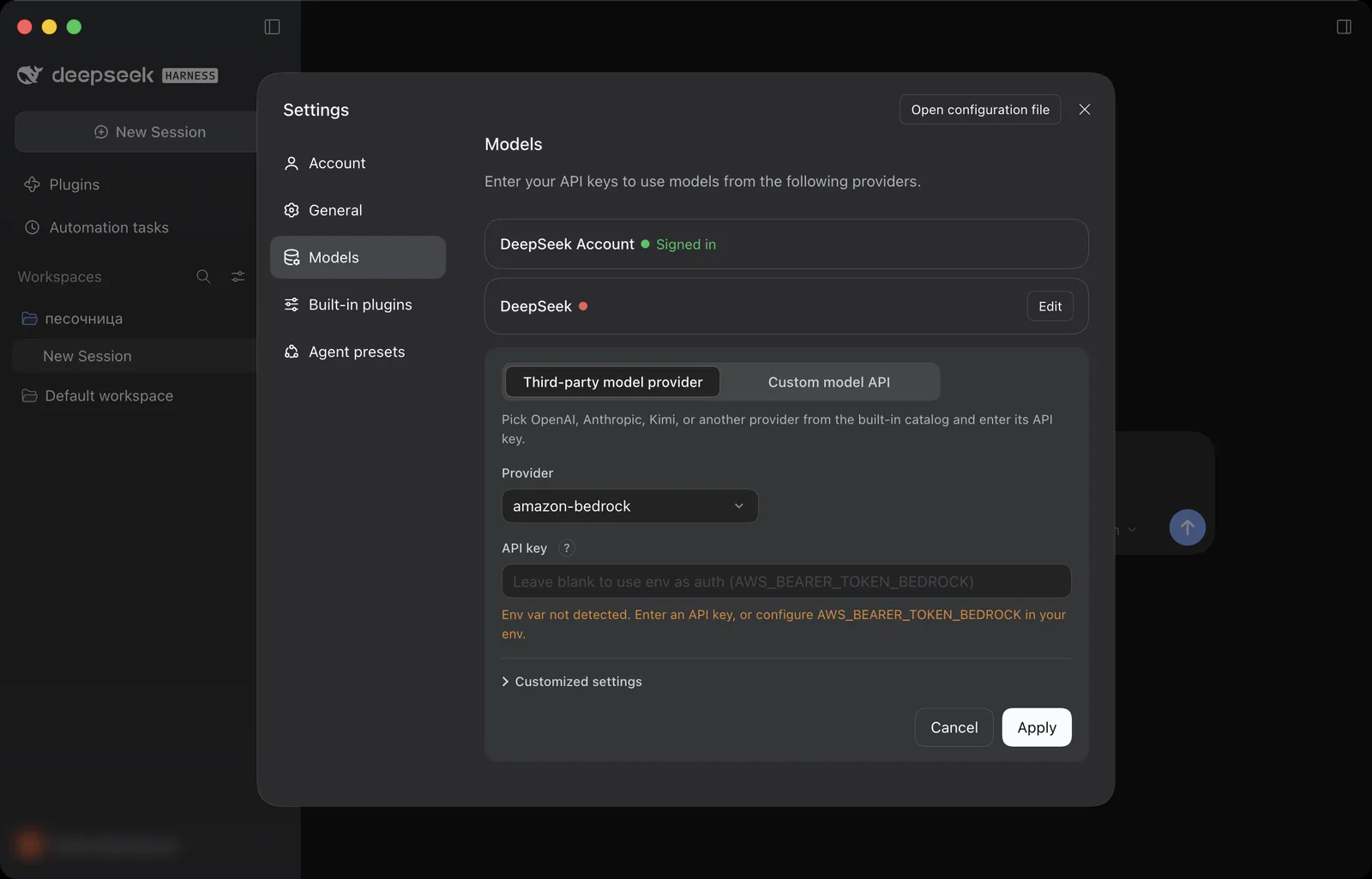Open New Session under песочница
This screenshot has width=1372, height=879.
(87, 356)
